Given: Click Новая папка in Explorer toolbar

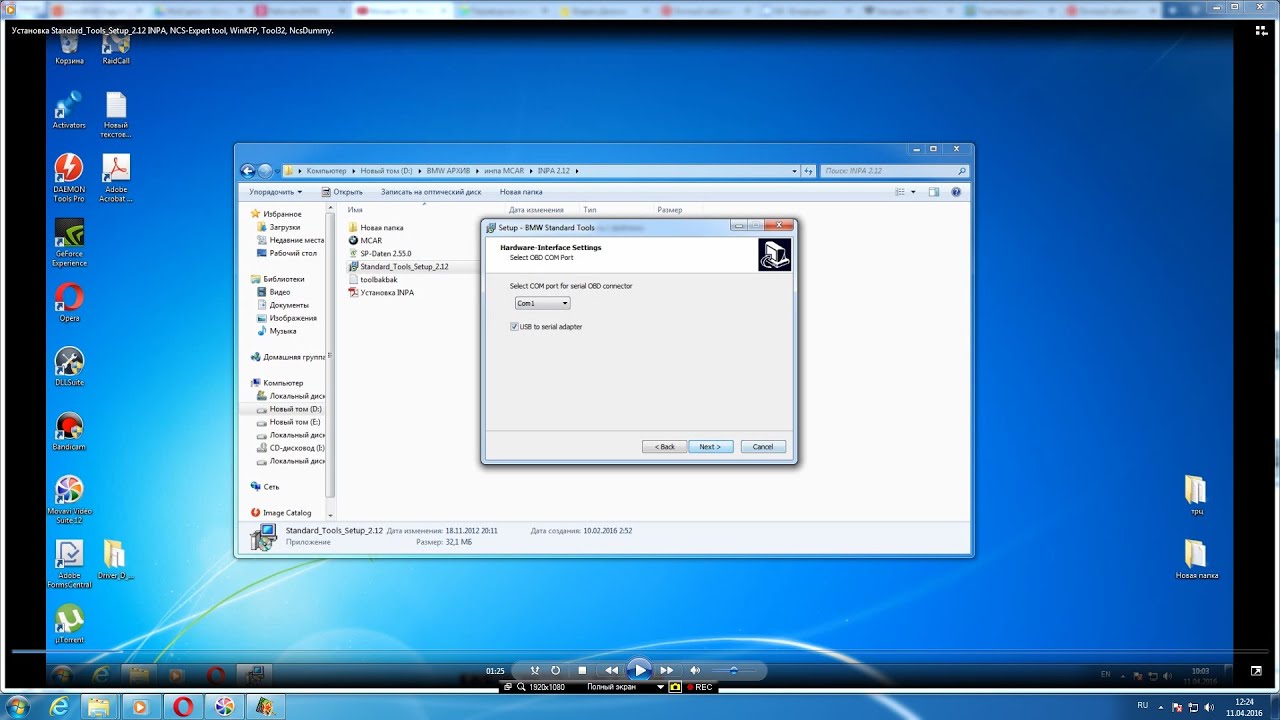Looking at the screenshot, I should (521, 192).
